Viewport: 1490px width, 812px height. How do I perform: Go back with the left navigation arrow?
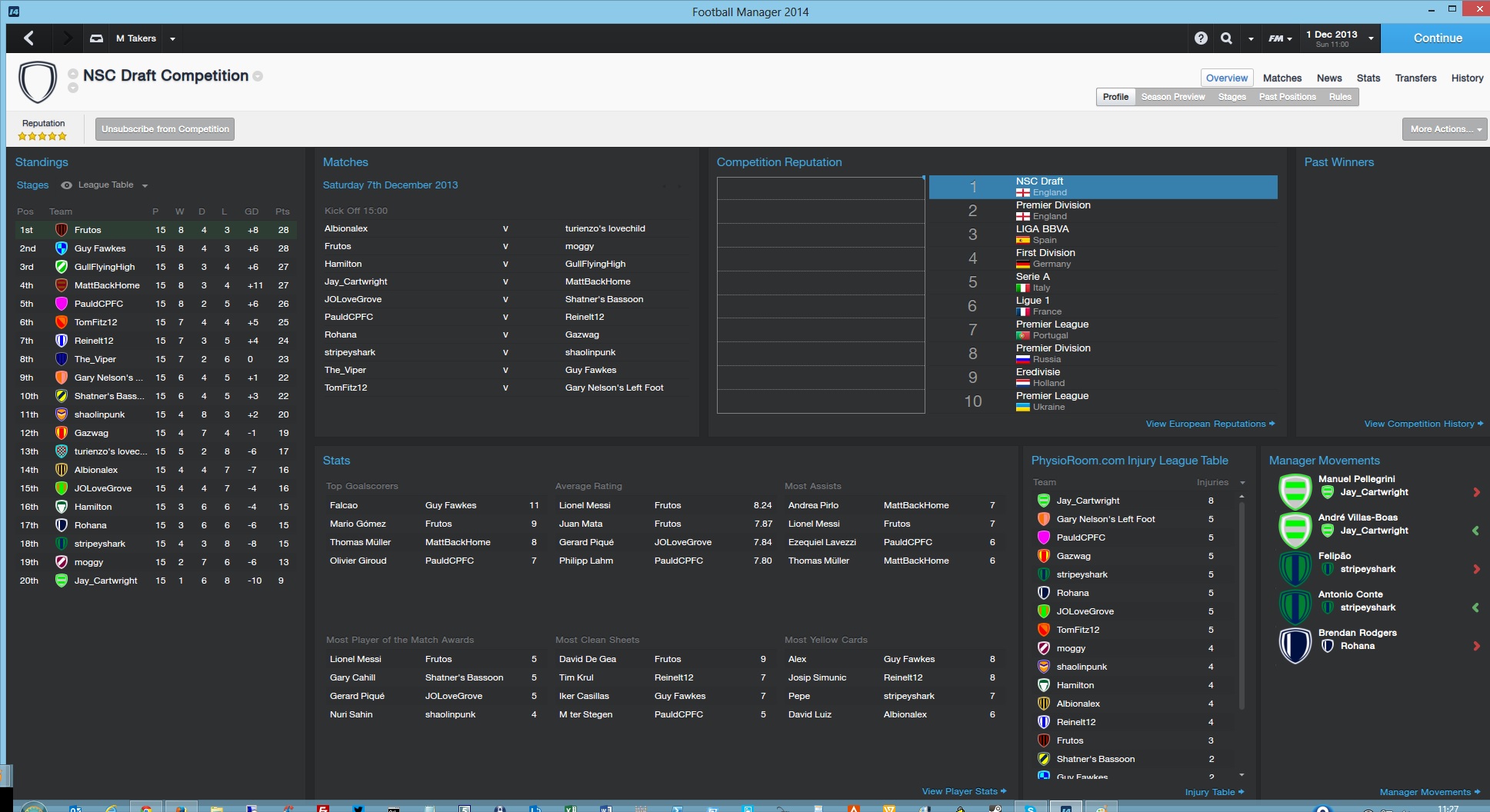coord(28,38)
